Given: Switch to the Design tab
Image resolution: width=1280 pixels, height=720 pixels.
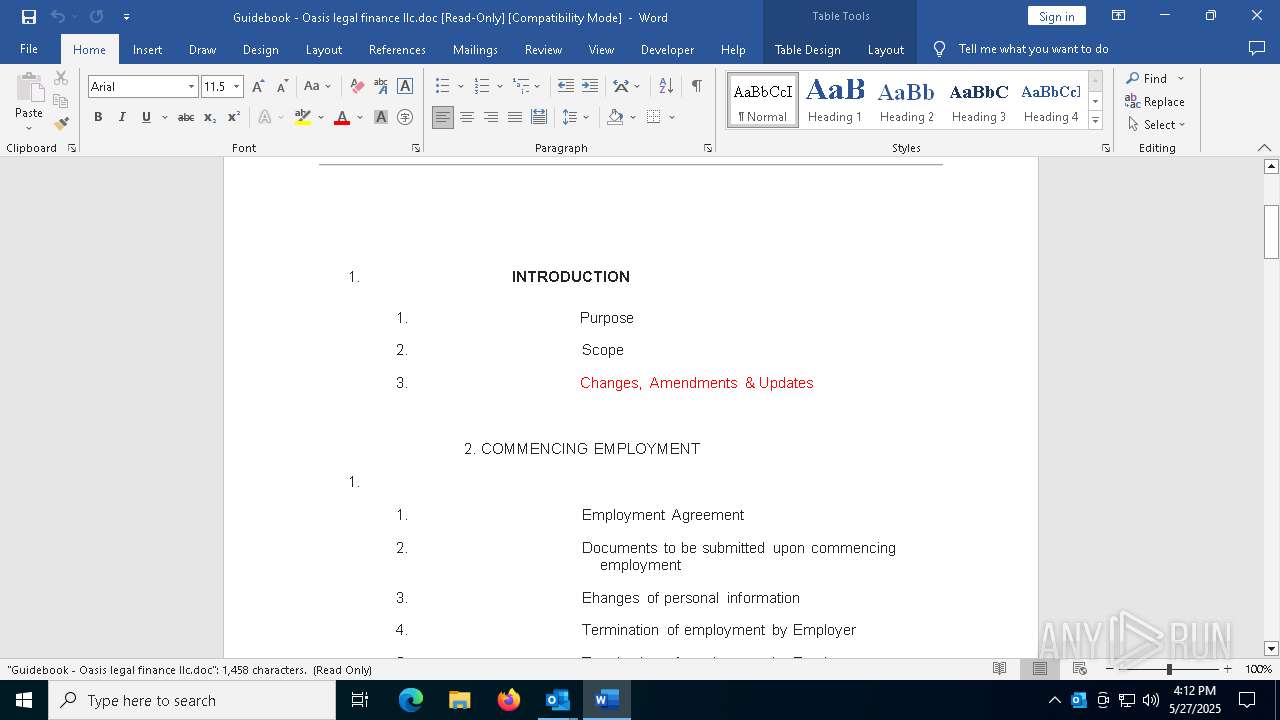Looking at the screenshot, I should point(260,49).
